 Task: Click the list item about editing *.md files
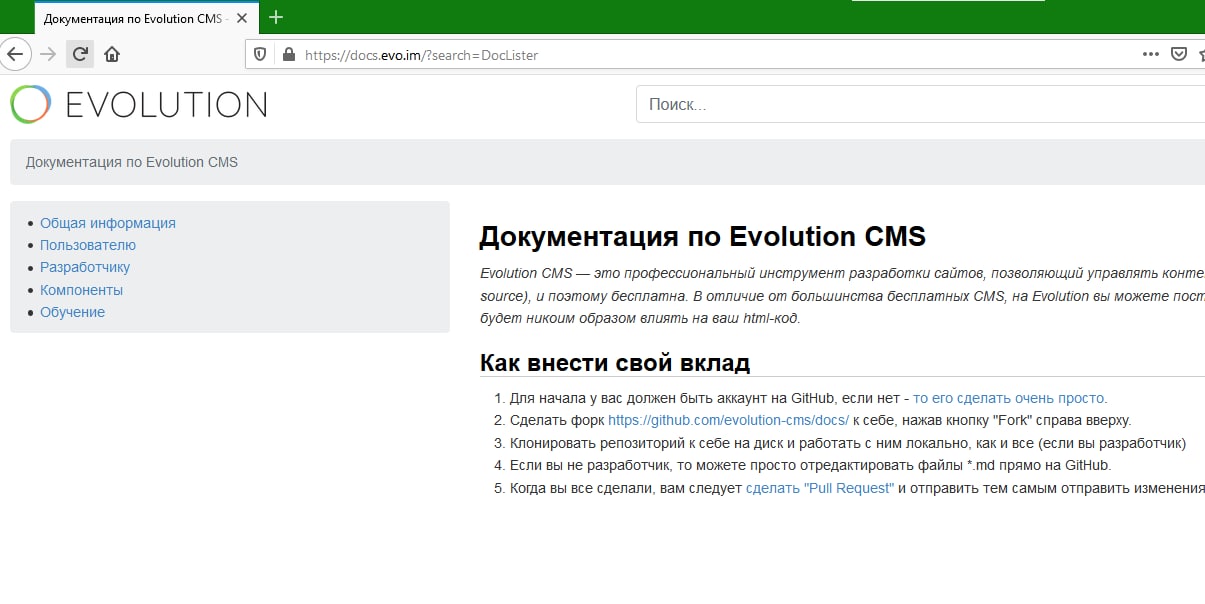(810, 465)
